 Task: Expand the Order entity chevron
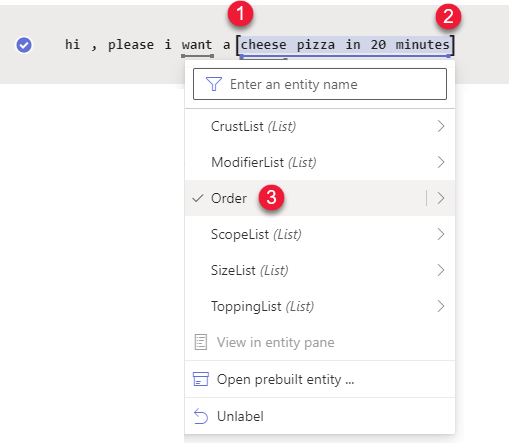[441, 198]
